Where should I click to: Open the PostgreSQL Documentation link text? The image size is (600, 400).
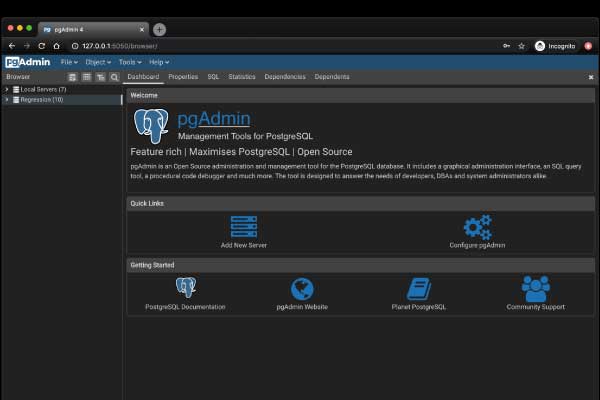click(x=185, y=307)
